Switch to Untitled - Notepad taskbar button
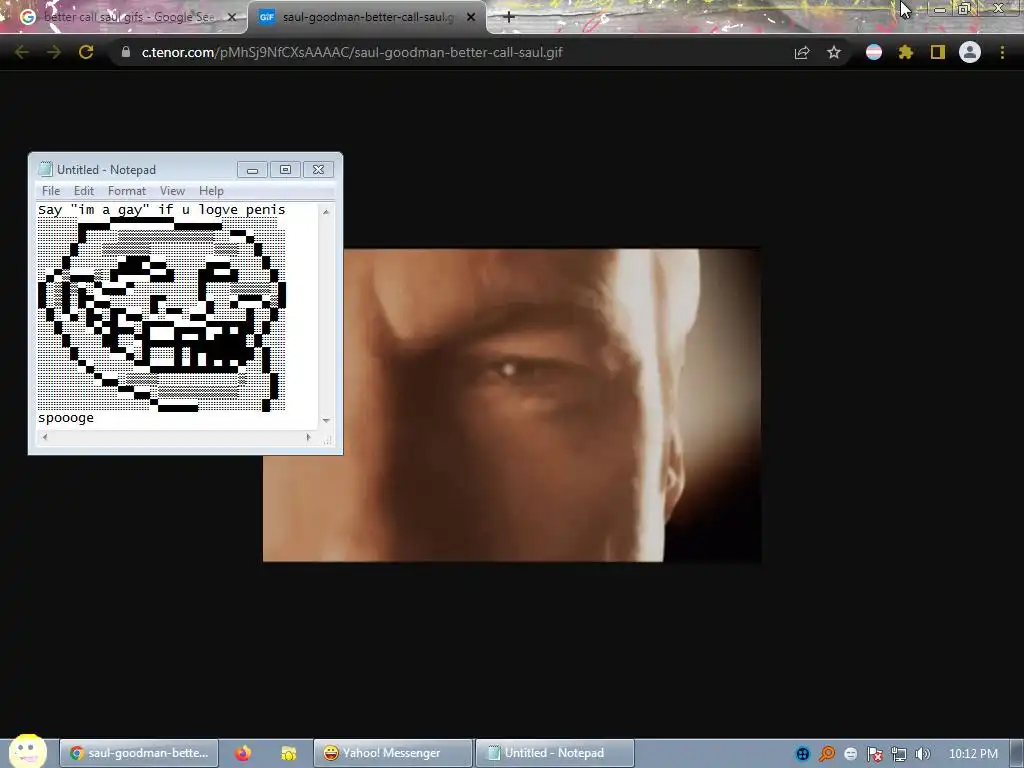This screenshot has width=1024, height=768. pyautogui.click(x=554, y=753)
